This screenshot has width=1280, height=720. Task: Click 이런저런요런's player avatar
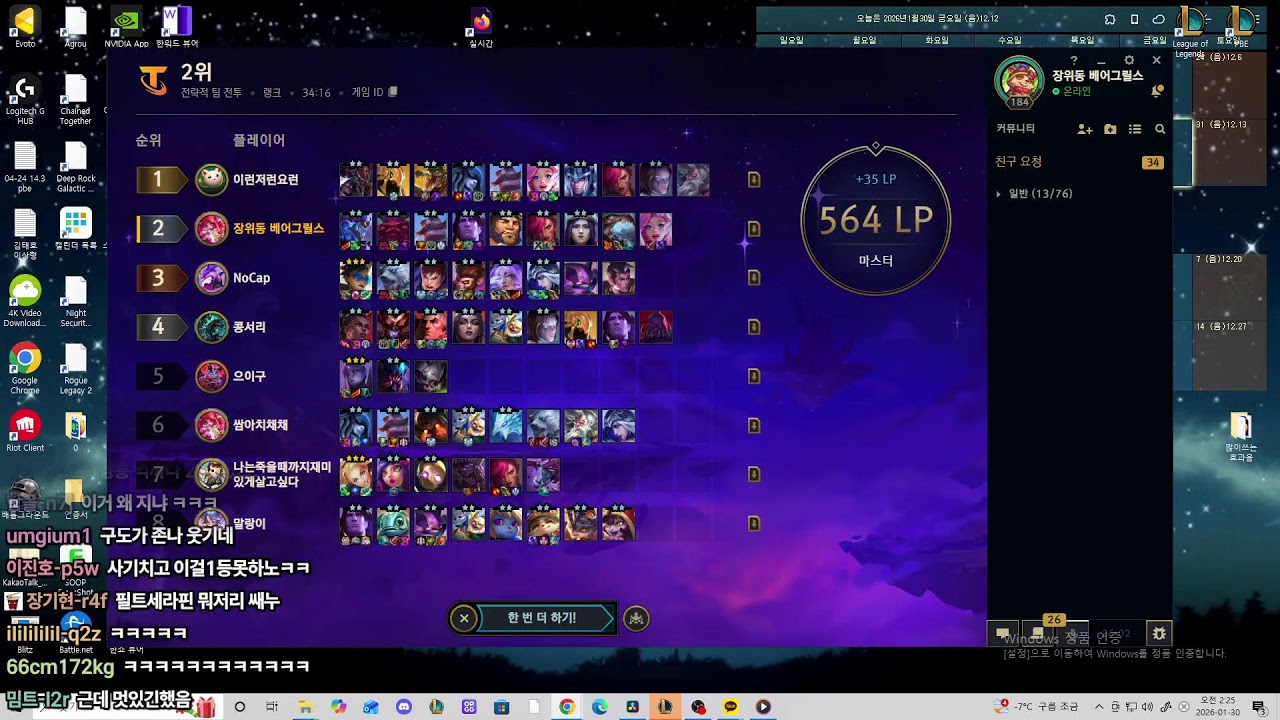(x=211, y=180)
